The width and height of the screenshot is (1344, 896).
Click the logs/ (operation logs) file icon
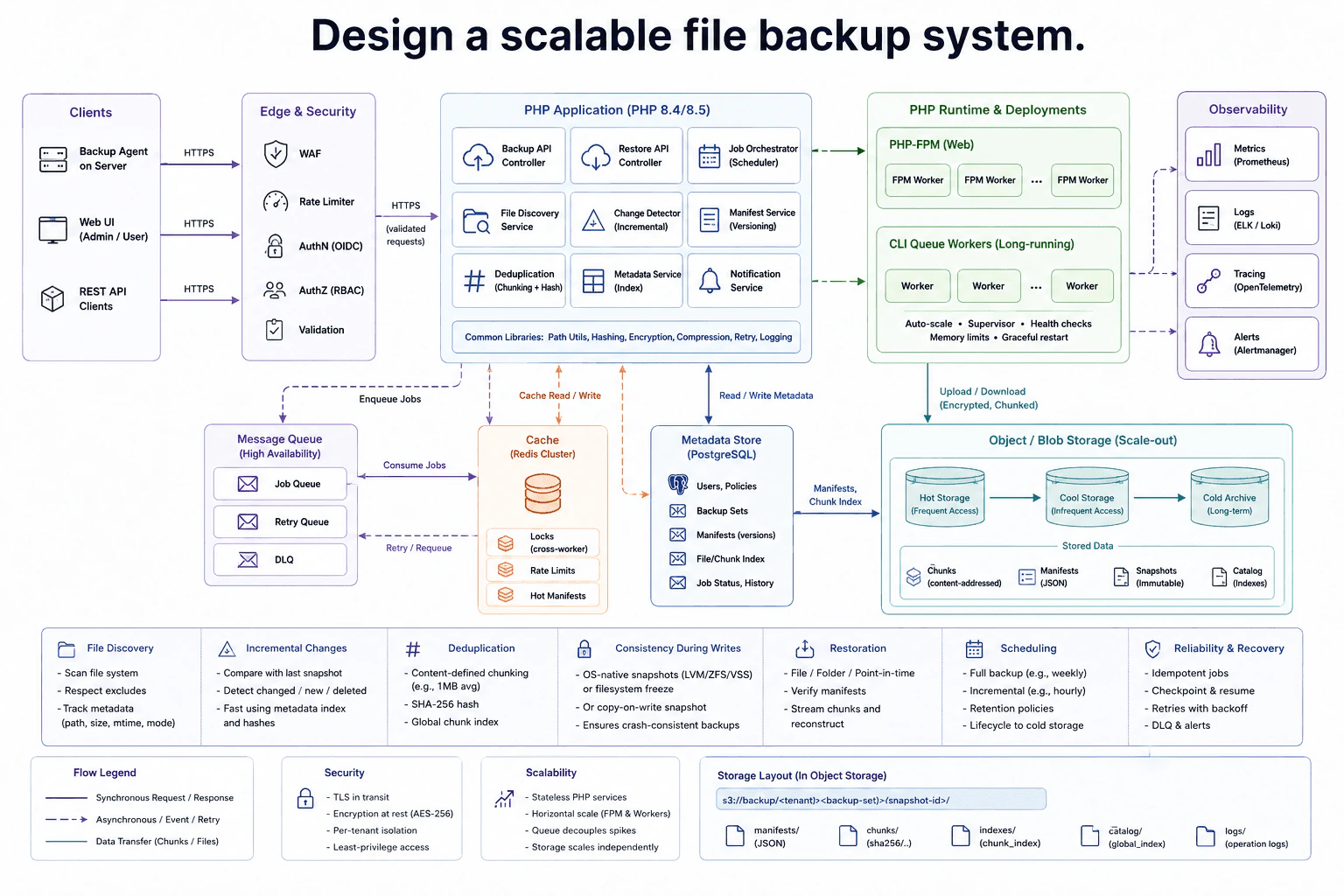coord(1206,836)
